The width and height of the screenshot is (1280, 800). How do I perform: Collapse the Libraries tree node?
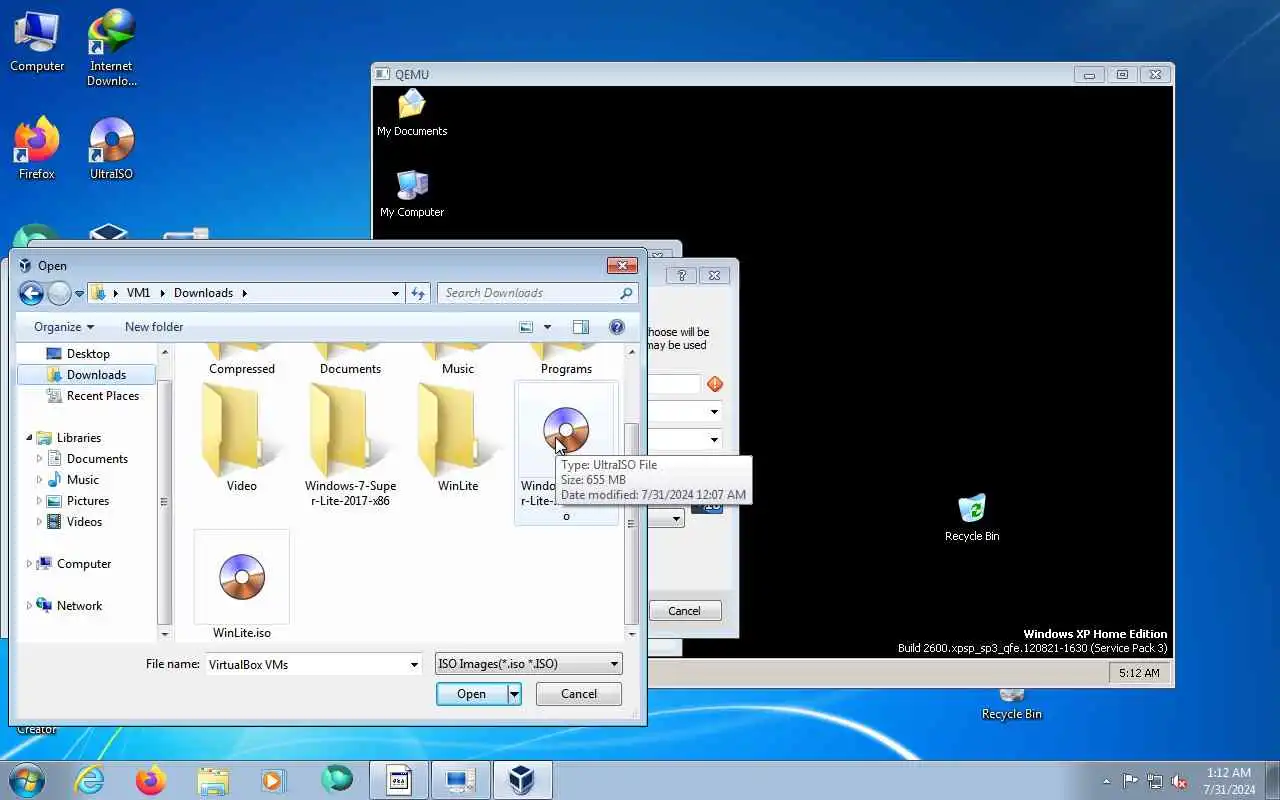(x=28, y=438)
